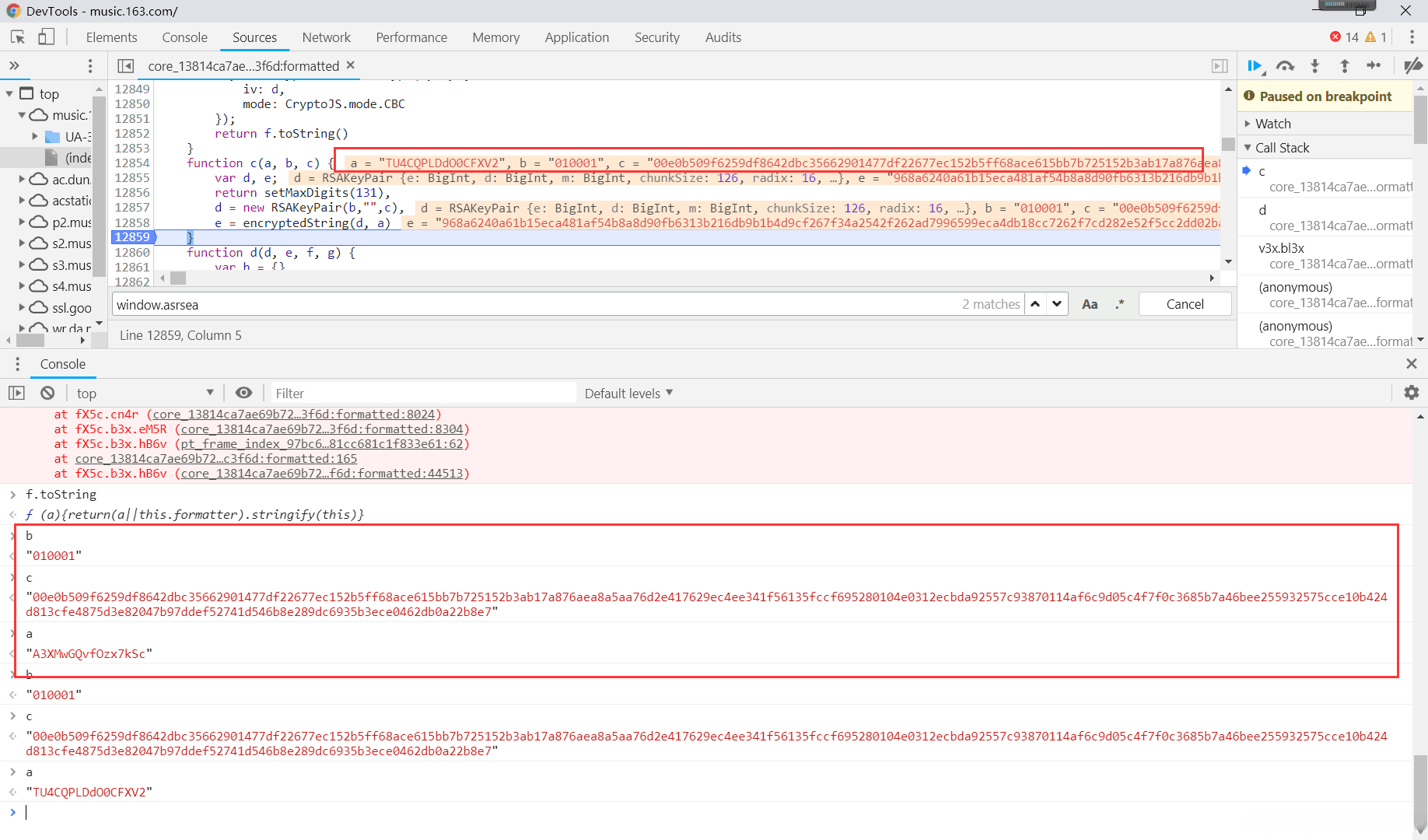
Task: Expand the s2.mus domain node
Action: click(x=22, y=243)
